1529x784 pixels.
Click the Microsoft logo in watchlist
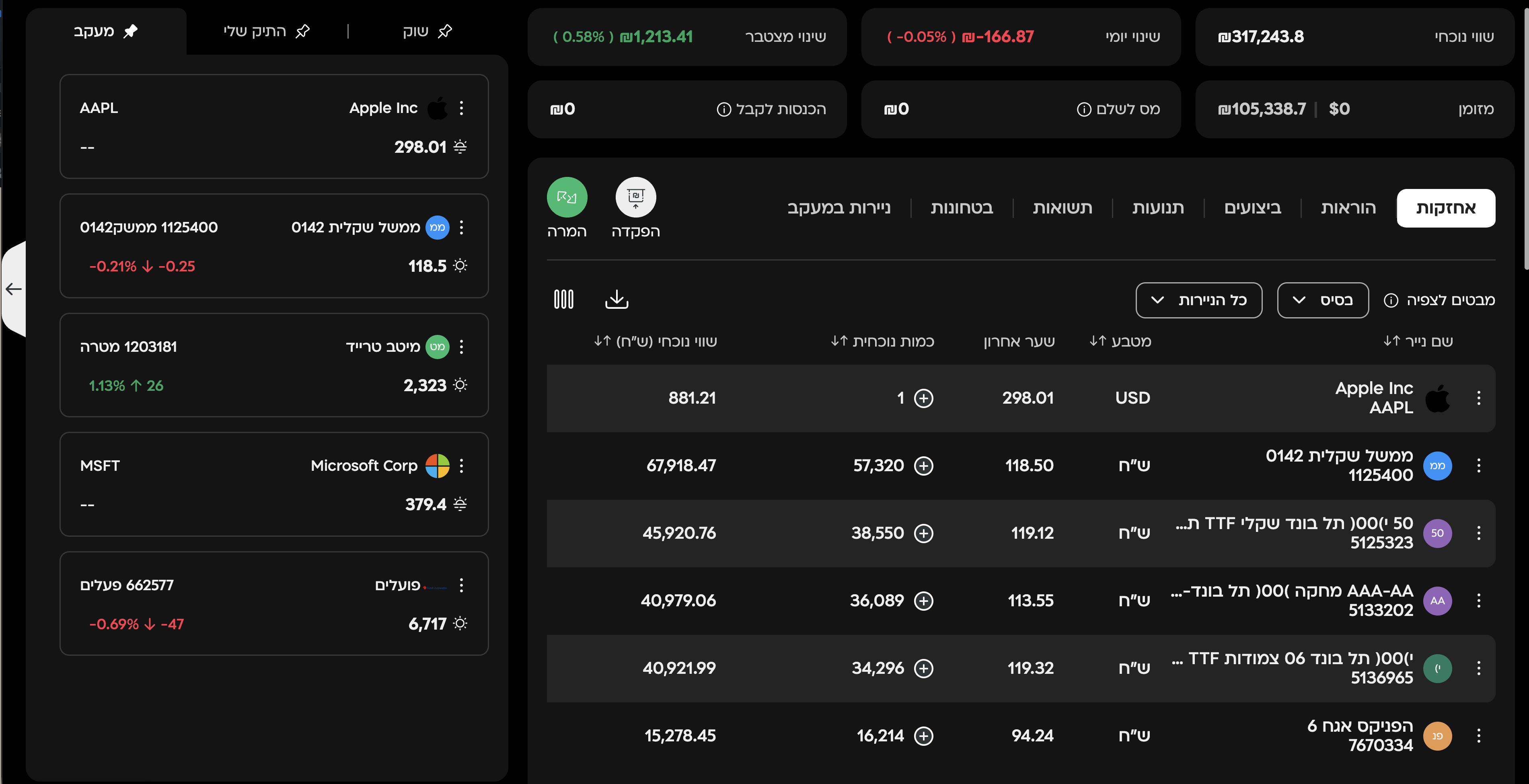click(x=438, y=466)
